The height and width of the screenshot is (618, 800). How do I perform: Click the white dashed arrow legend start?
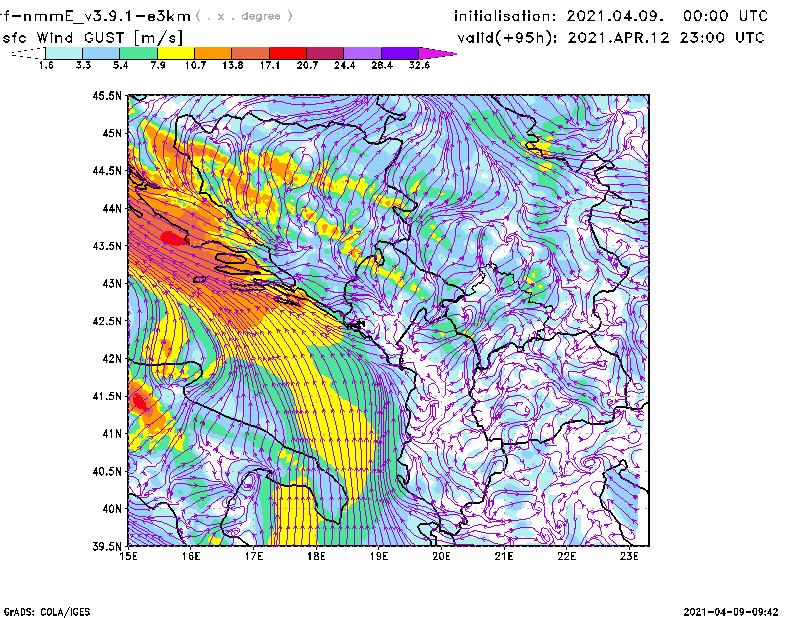click(x=28, y=53)
